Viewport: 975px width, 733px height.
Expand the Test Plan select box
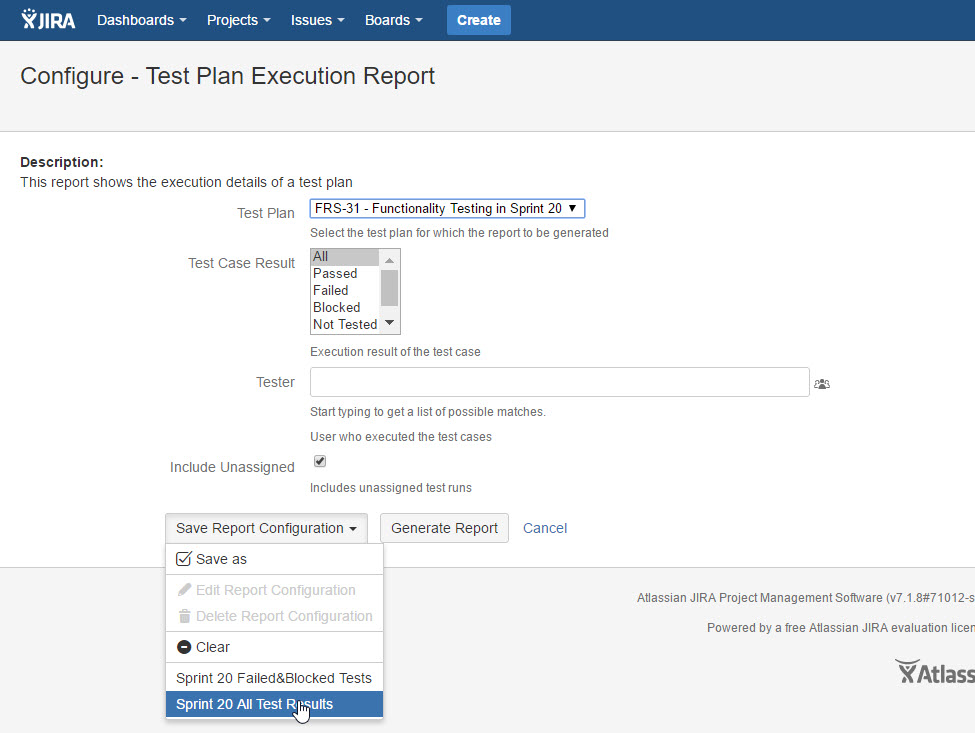click(x=447, y=208)
